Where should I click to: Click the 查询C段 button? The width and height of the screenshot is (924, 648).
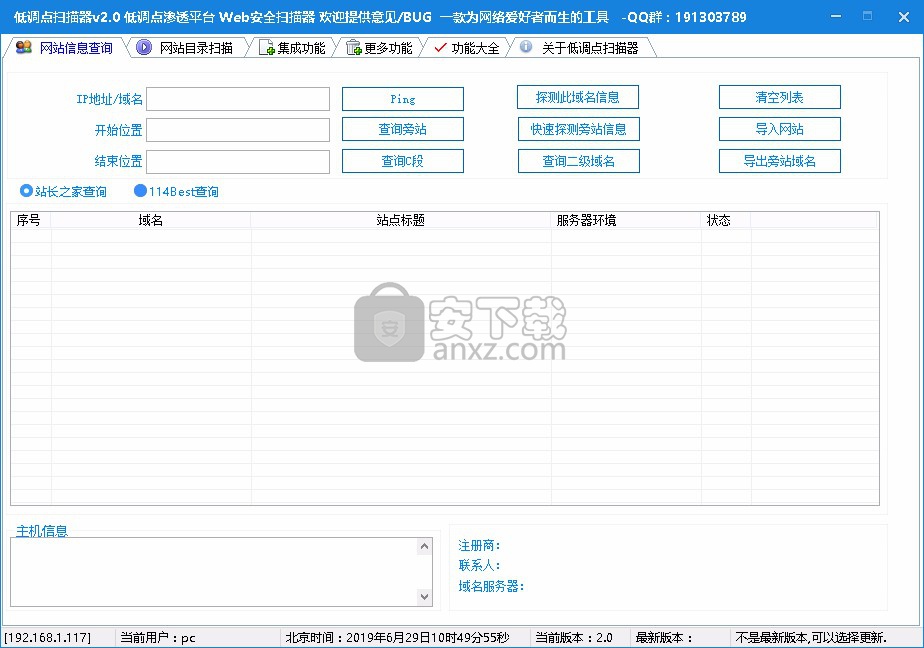[x=402, y=161]
